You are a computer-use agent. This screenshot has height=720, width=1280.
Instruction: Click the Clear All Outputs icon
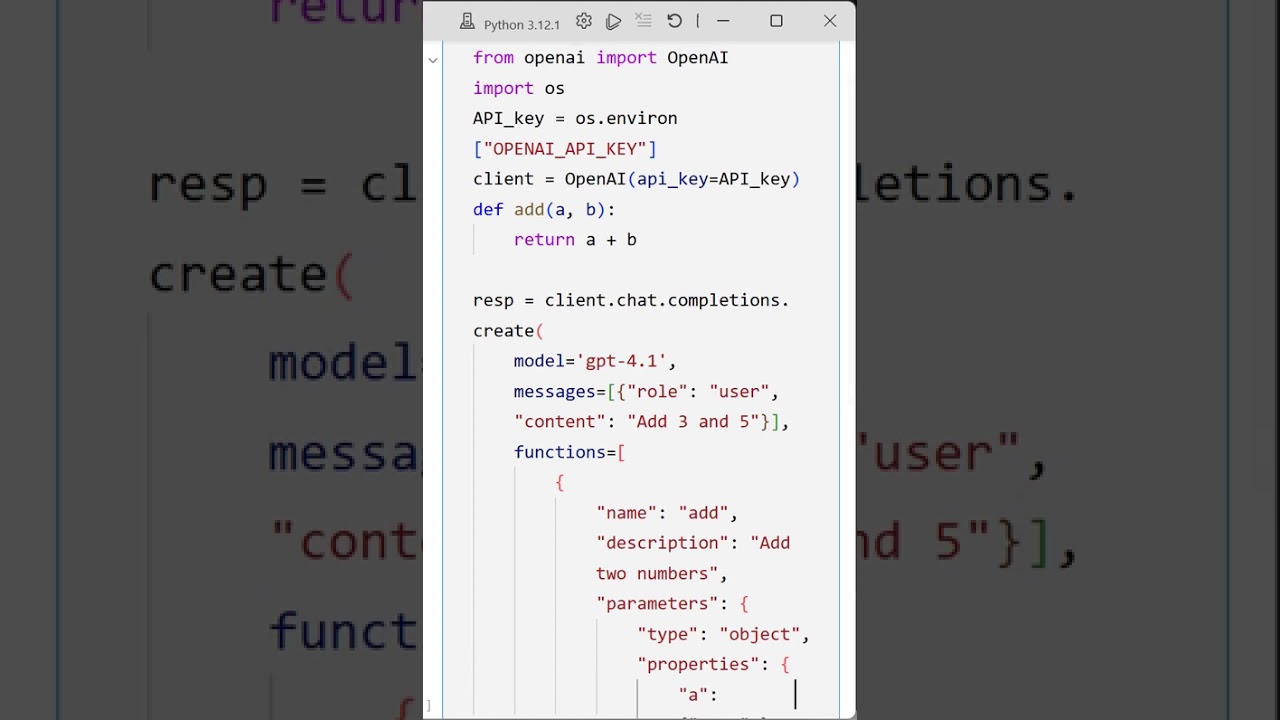643,21
